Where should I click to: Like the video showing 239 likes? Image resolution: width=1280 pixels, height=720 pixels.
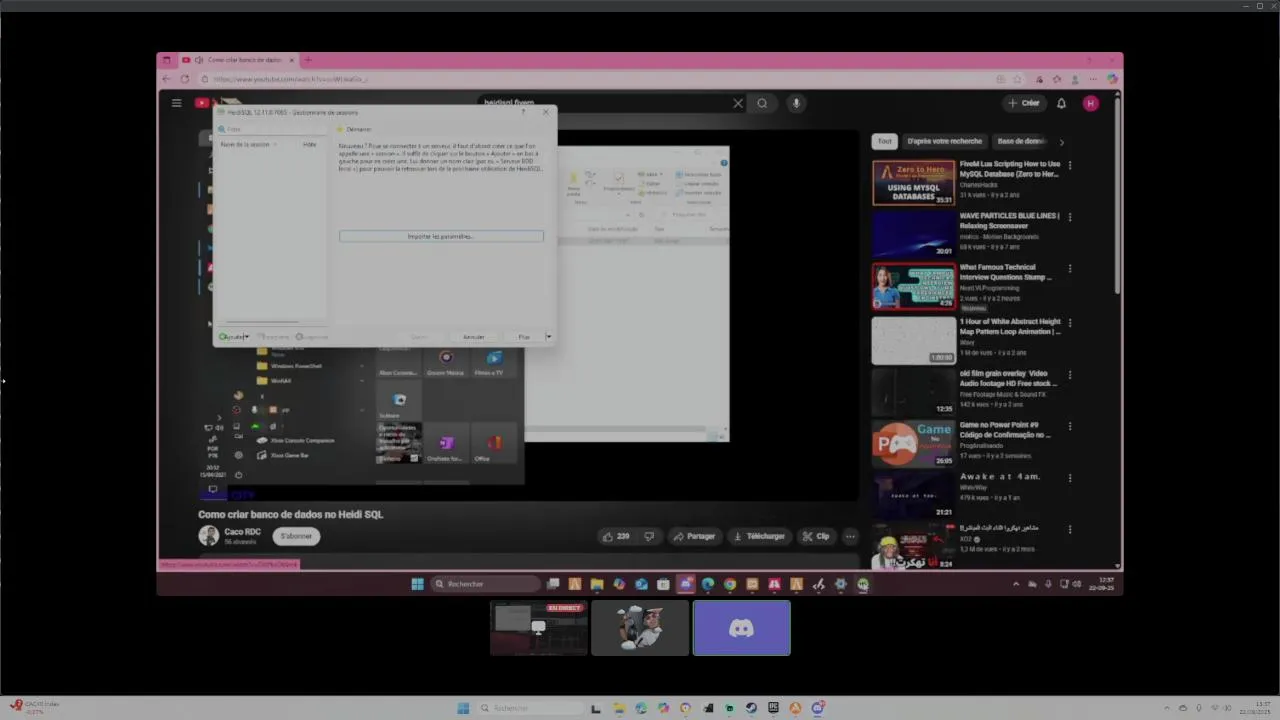coord(615,536)
